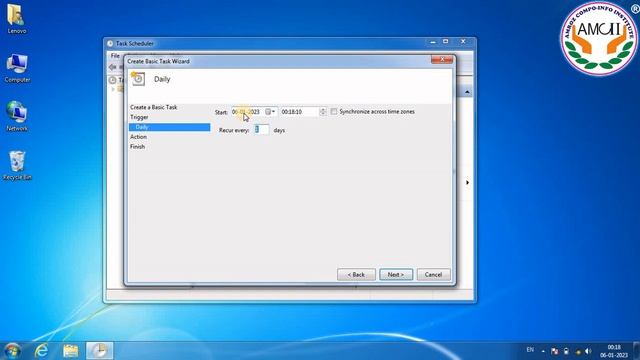
Task: Go back with the Back button
Action: point(356,275)
